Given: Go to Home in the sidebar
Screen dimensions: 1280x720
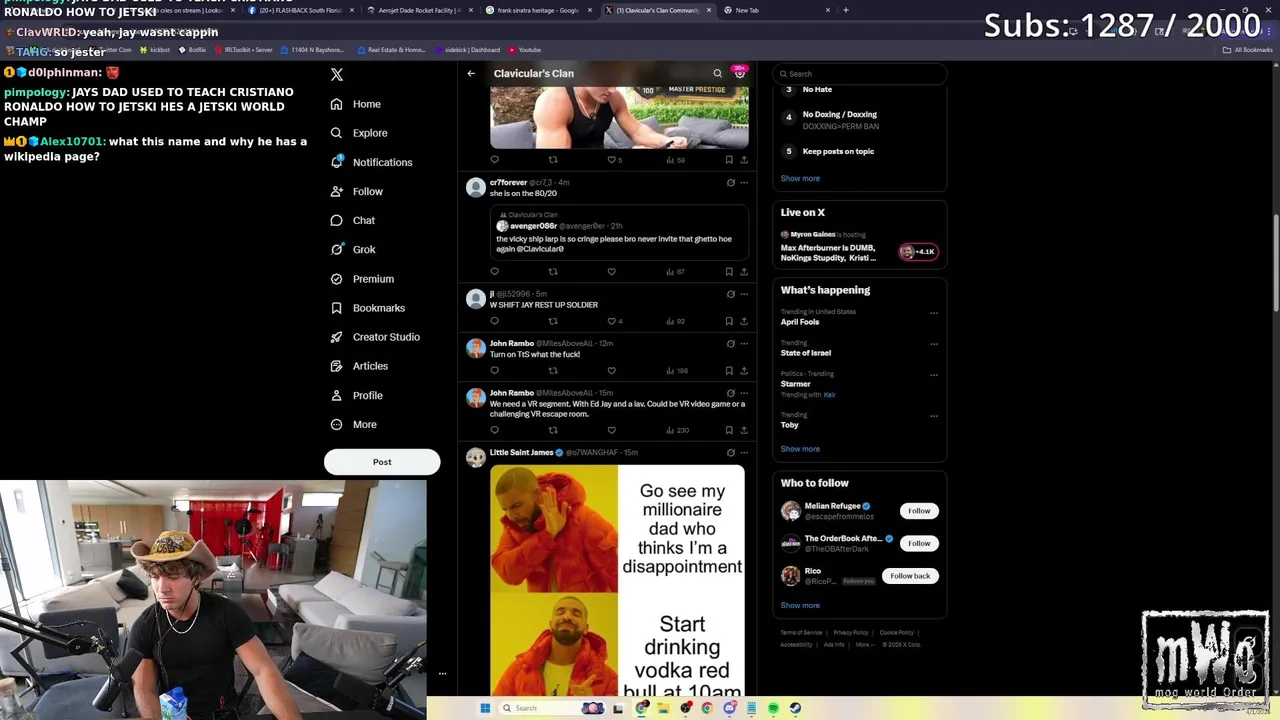Looking at the screenshot, I should tap(356, 104).
